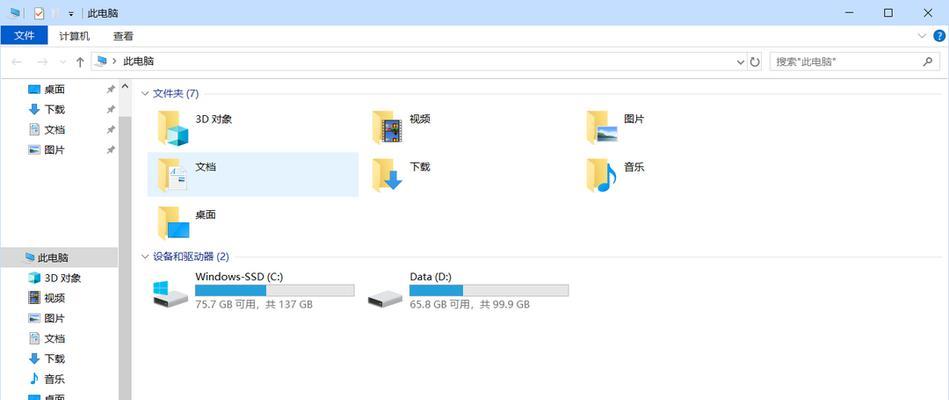Collapse the 文件夹 (7) group
This screenshot has width=949, height=400.
145,93
